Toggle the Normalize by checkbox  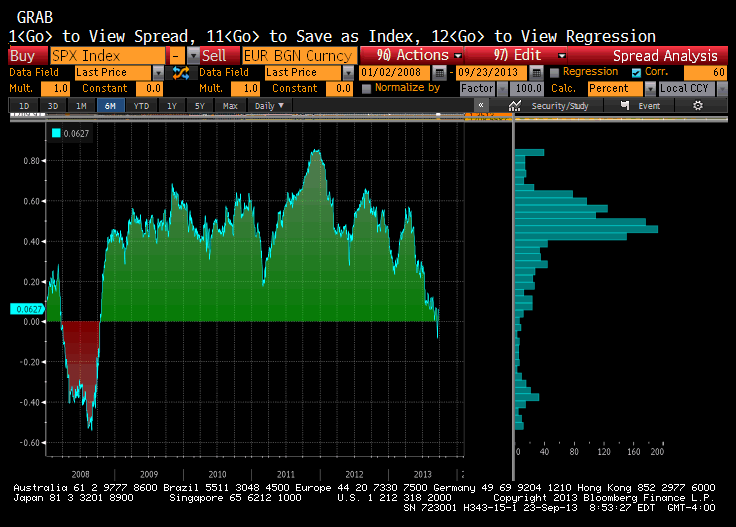coord(367,88)
